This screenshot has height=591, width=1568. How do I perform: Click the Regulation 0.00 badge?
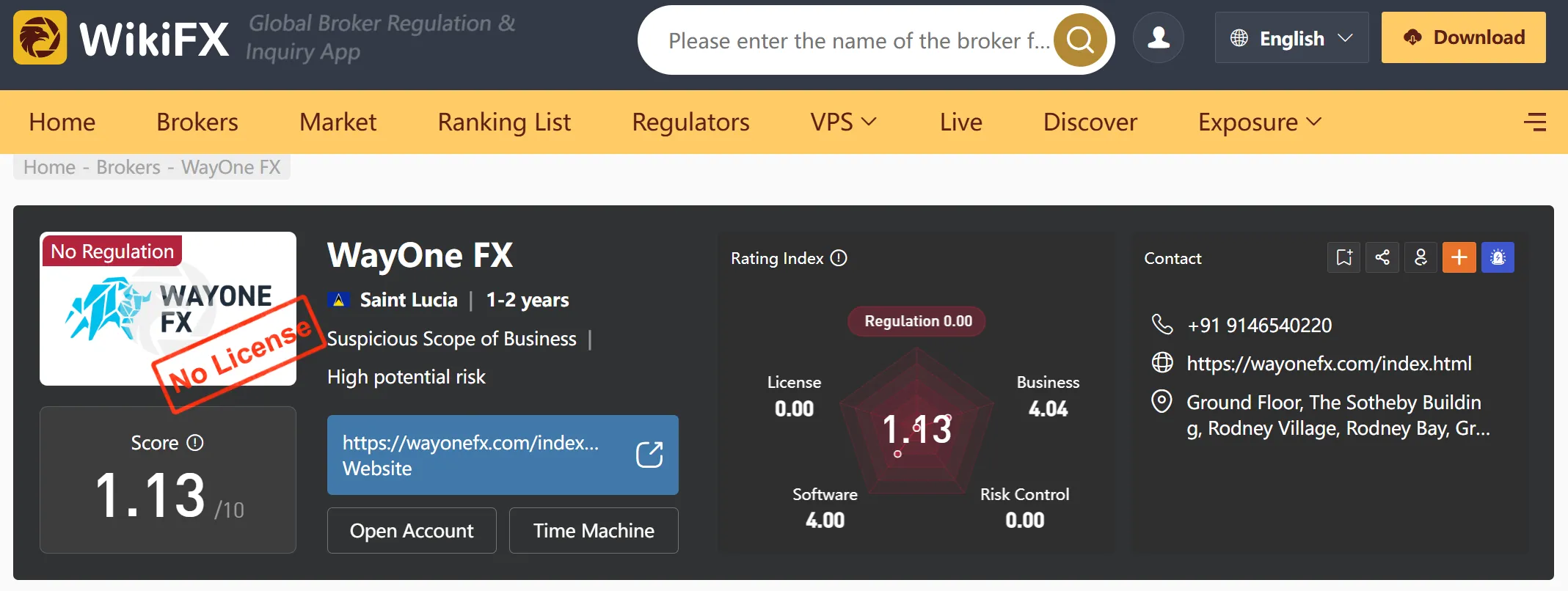[x=917, y=321]
